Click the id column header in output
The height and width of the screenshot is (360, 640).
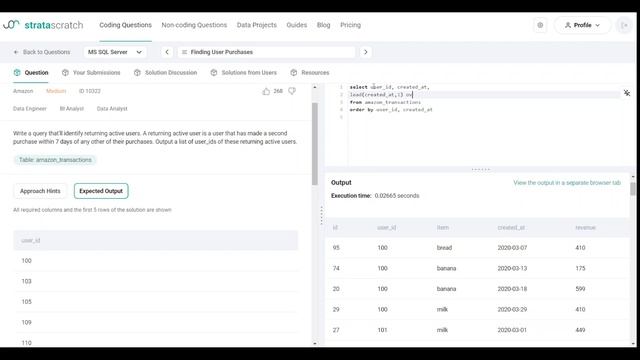pyautogui.click(x=335, y=227)
